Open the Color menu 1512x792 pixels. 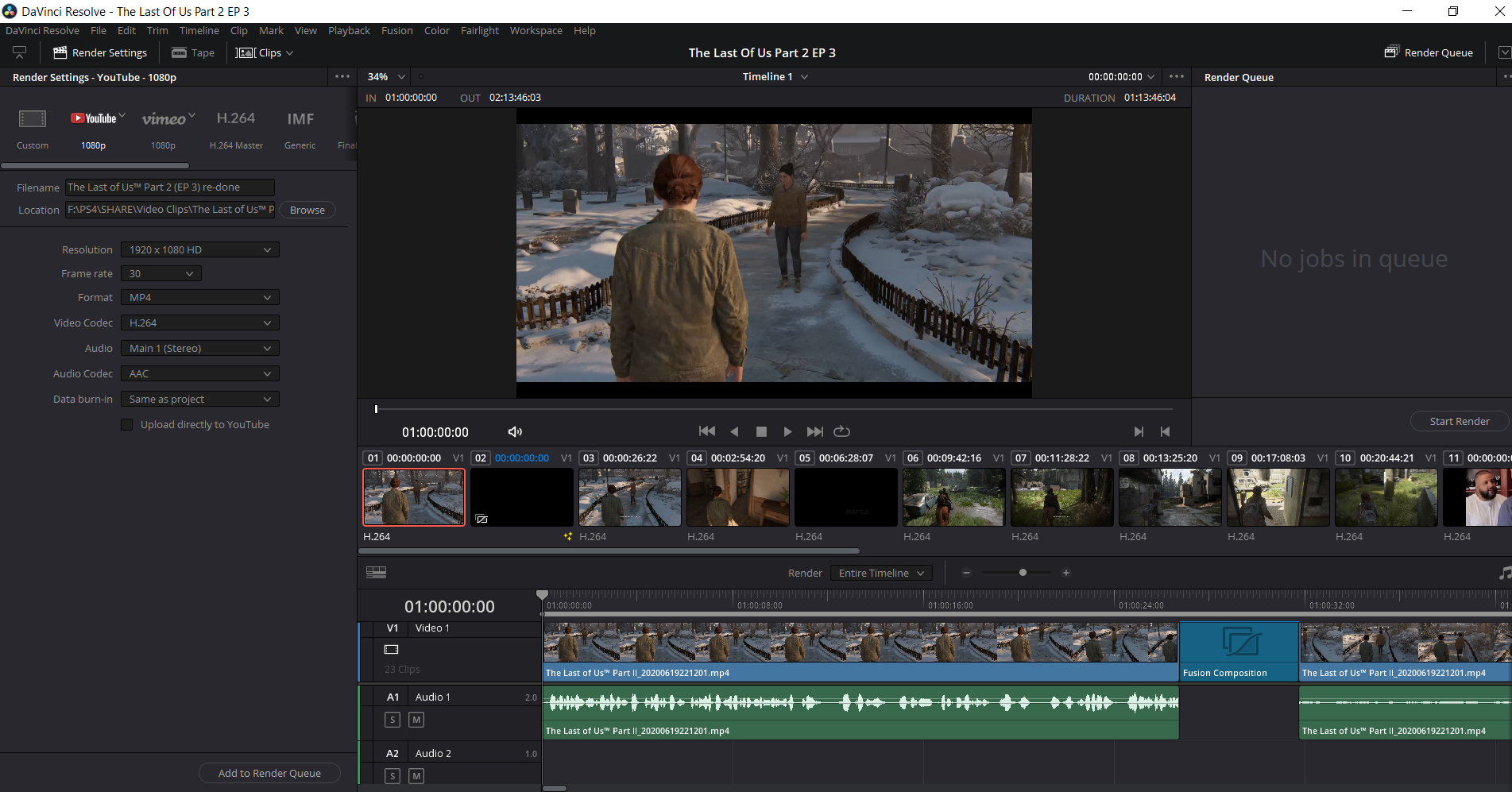pyautogui.click(x=436, y=30)
